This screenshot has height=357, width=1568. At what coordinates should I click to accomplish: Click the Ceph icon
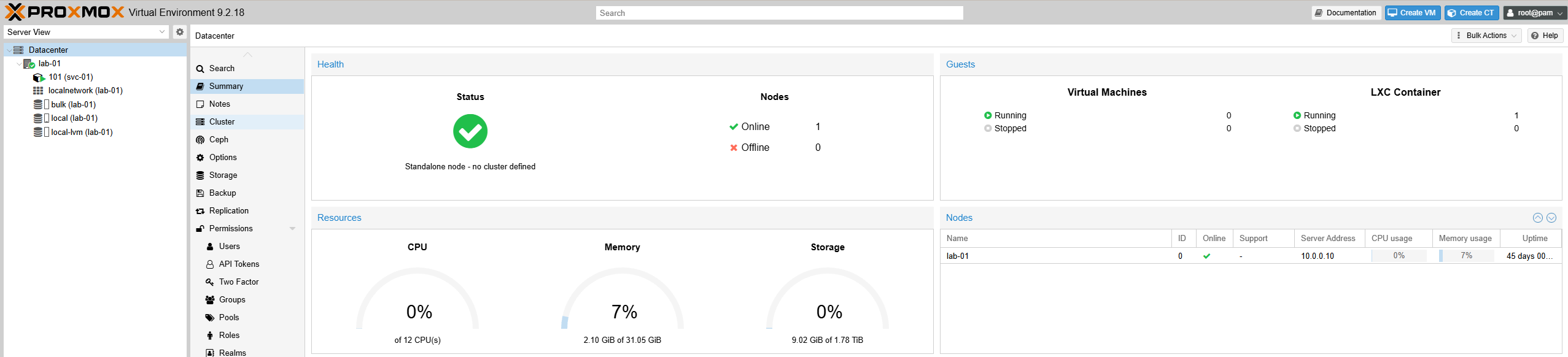point(200,140)
